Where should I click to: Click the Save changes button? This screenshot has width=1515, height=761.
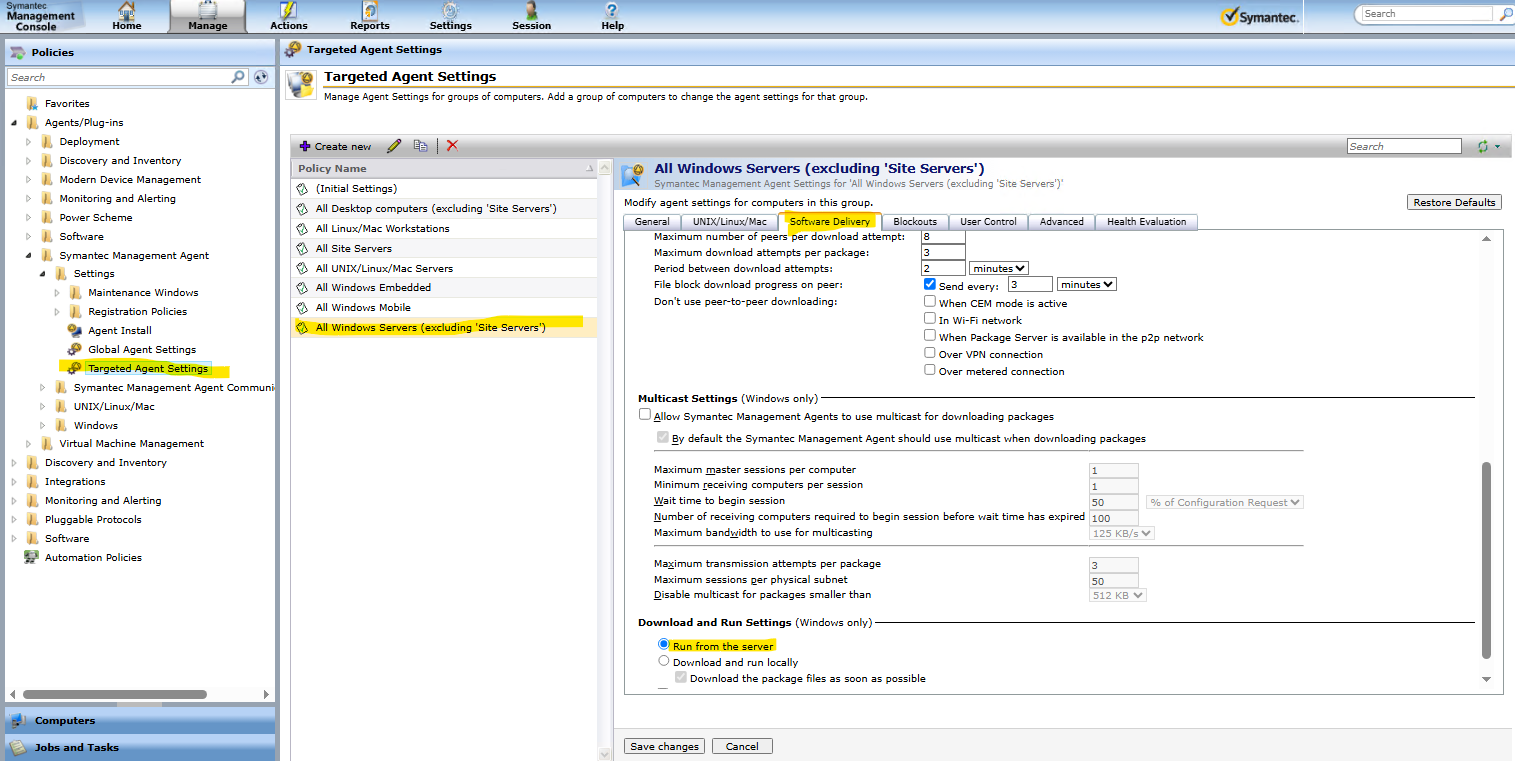[x=664, y=746]
